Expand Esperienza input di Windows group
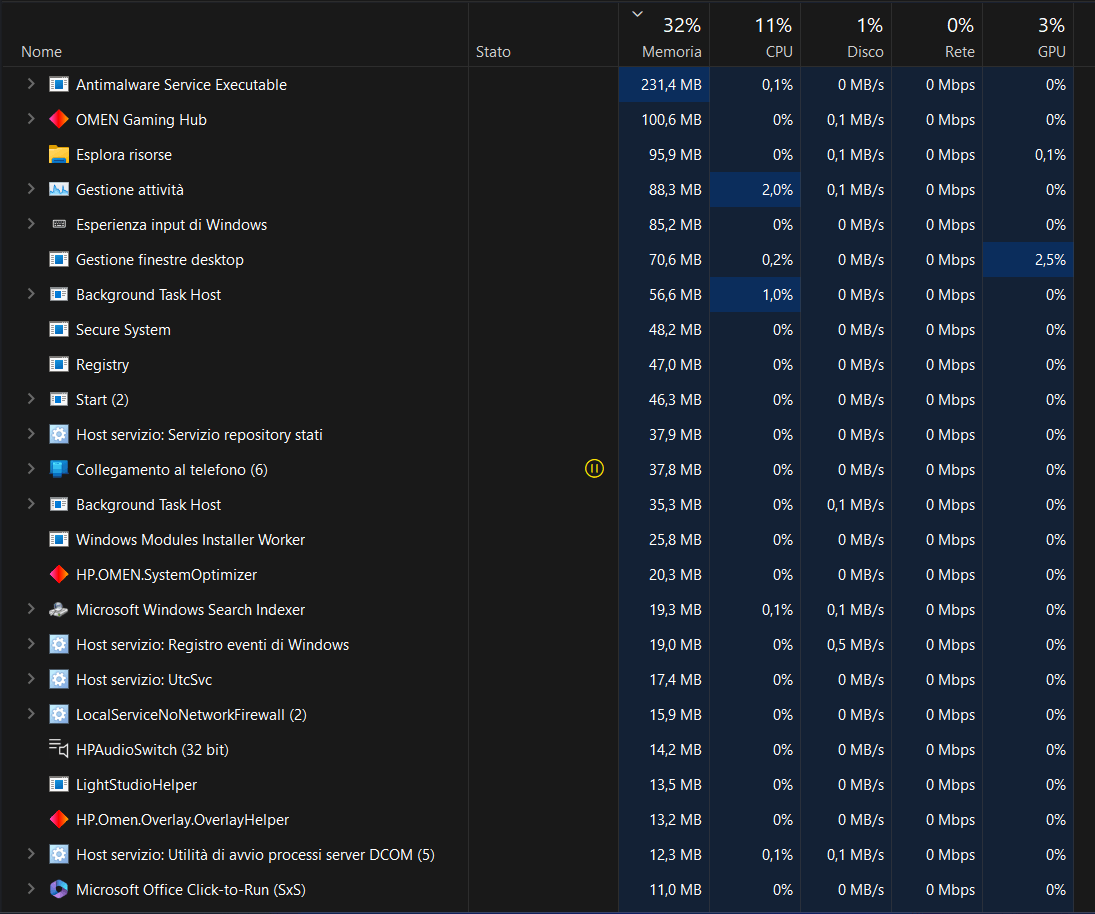The image size is (1095, 914). (31, 223)
